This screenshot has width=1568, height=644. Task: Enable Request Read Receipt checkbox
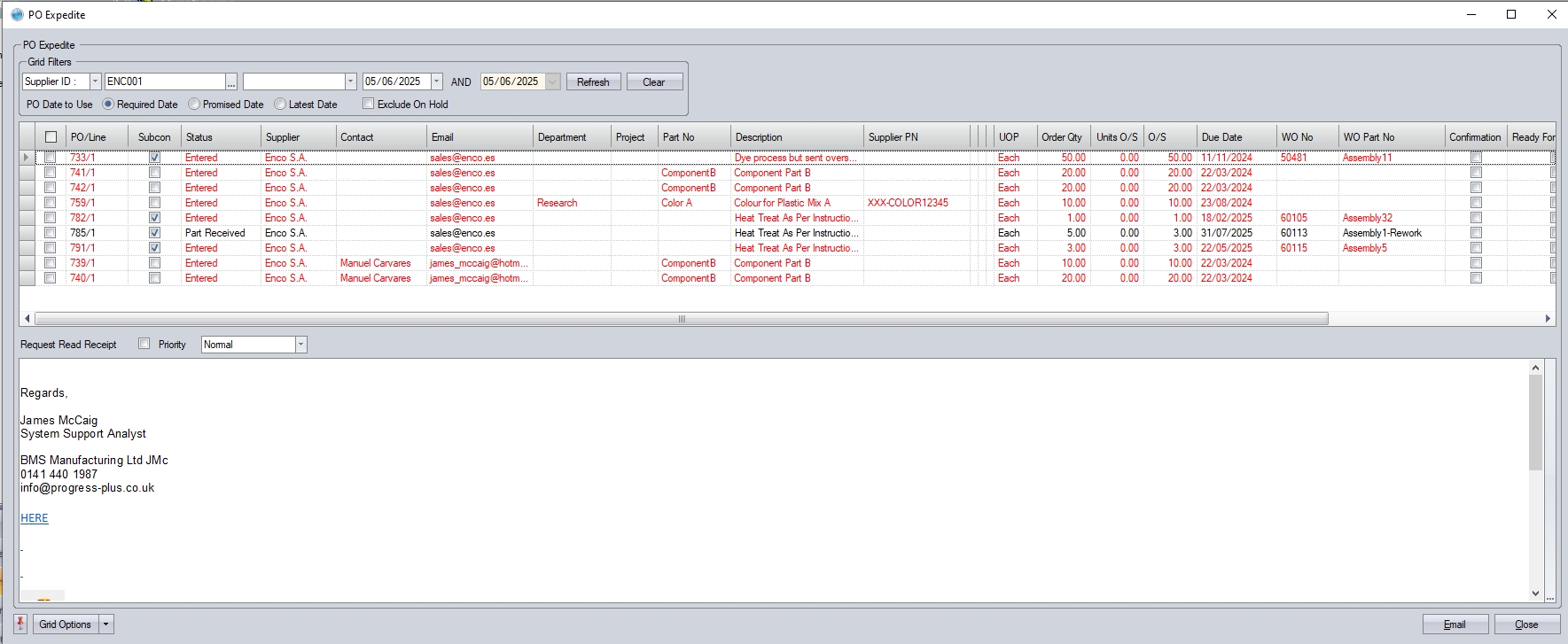[144, 344]
